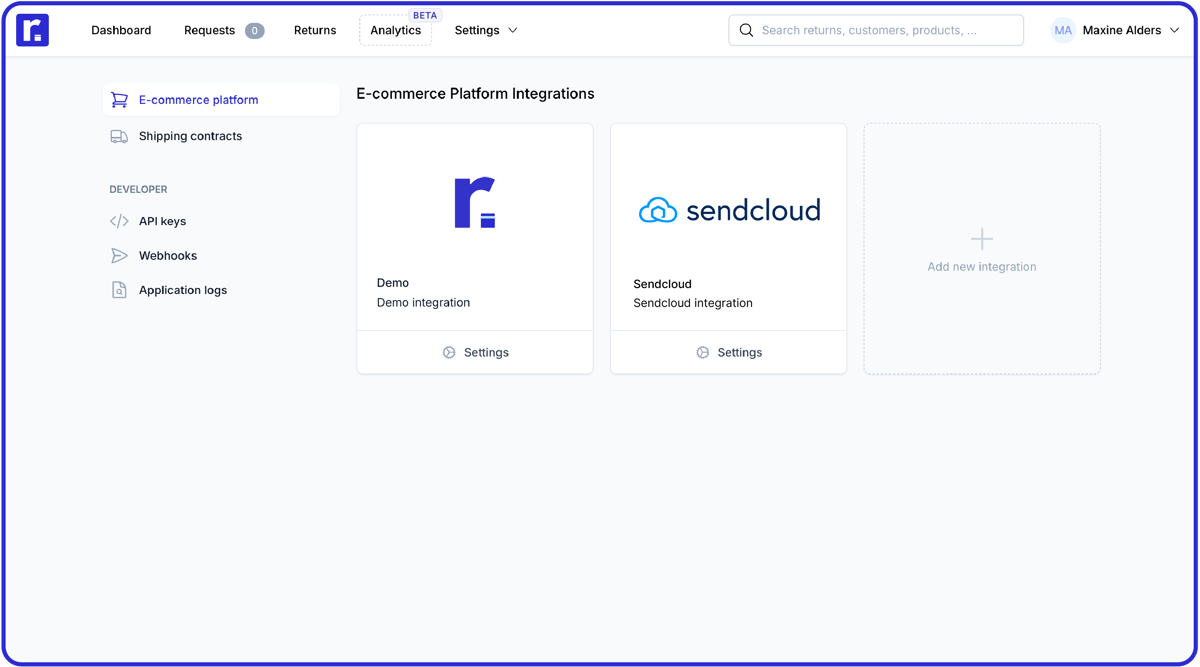
Task: Click the BETA badge on Analytics
Action: pyautogui.click(x=425, y=16)
